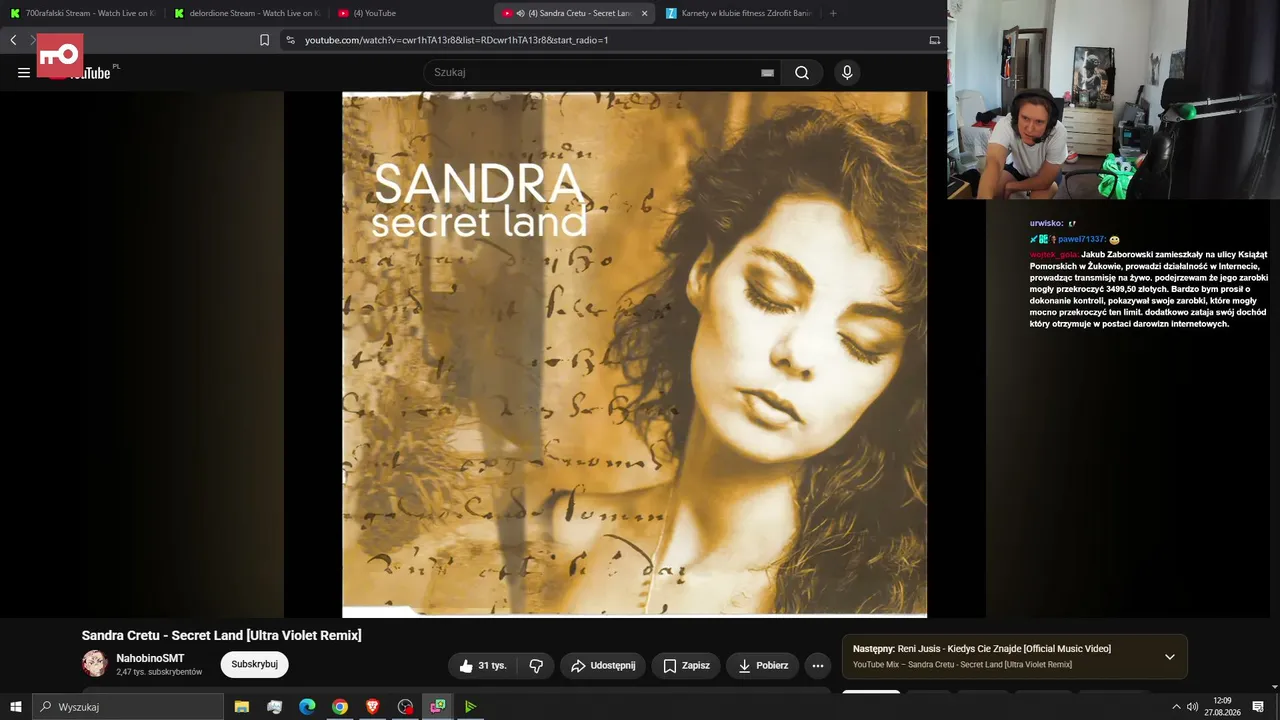Open Google Chrome from the taskbar
Screen dimensions: 1280x720
[x=340, y=707]
